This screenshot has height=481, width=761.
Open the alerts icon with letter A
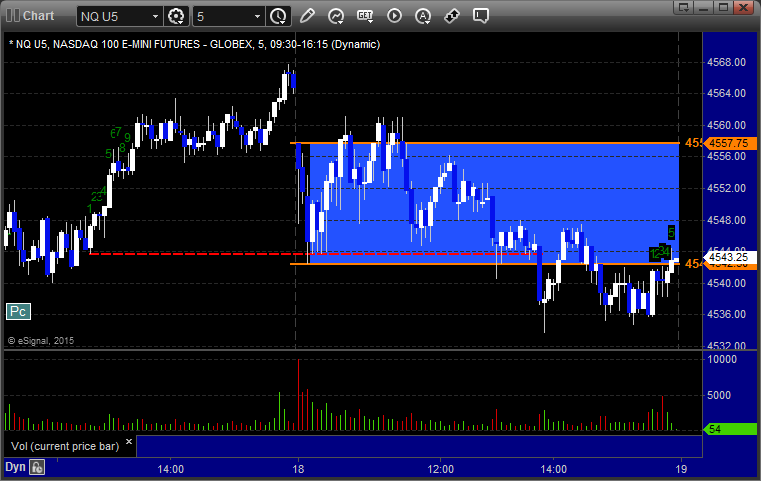pos(423,16)
